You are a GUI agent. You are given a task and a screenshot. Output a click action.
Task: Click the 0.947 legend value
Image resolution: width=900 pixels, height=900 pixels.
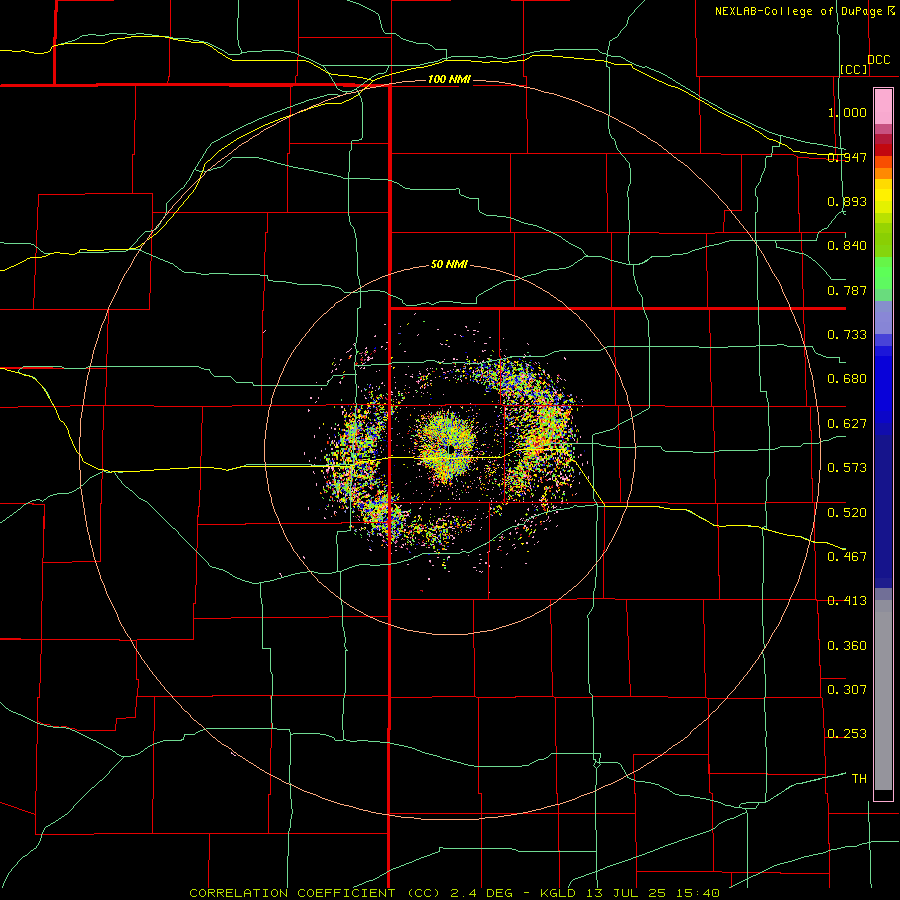847,157
